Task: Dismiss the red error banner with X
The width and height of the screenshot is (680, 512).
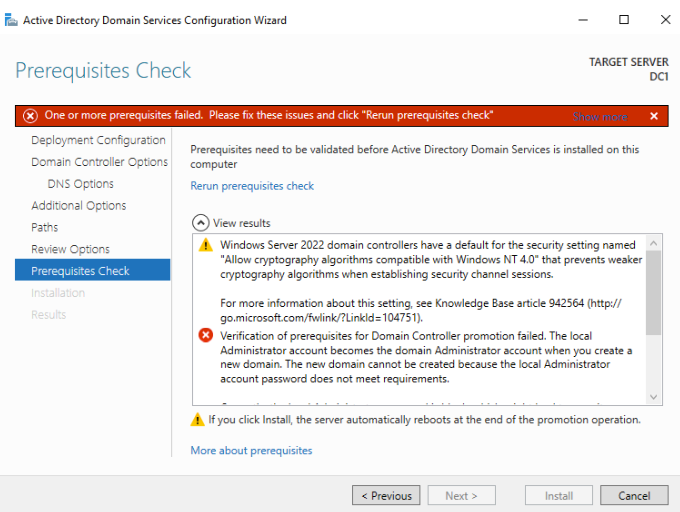Action: (x=654, y=116)
